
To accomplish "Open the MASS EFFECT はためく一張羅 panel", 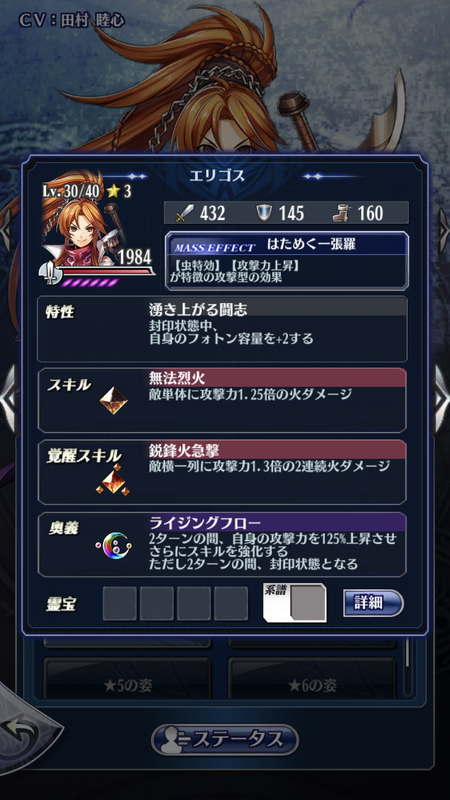I will point(287,261).
